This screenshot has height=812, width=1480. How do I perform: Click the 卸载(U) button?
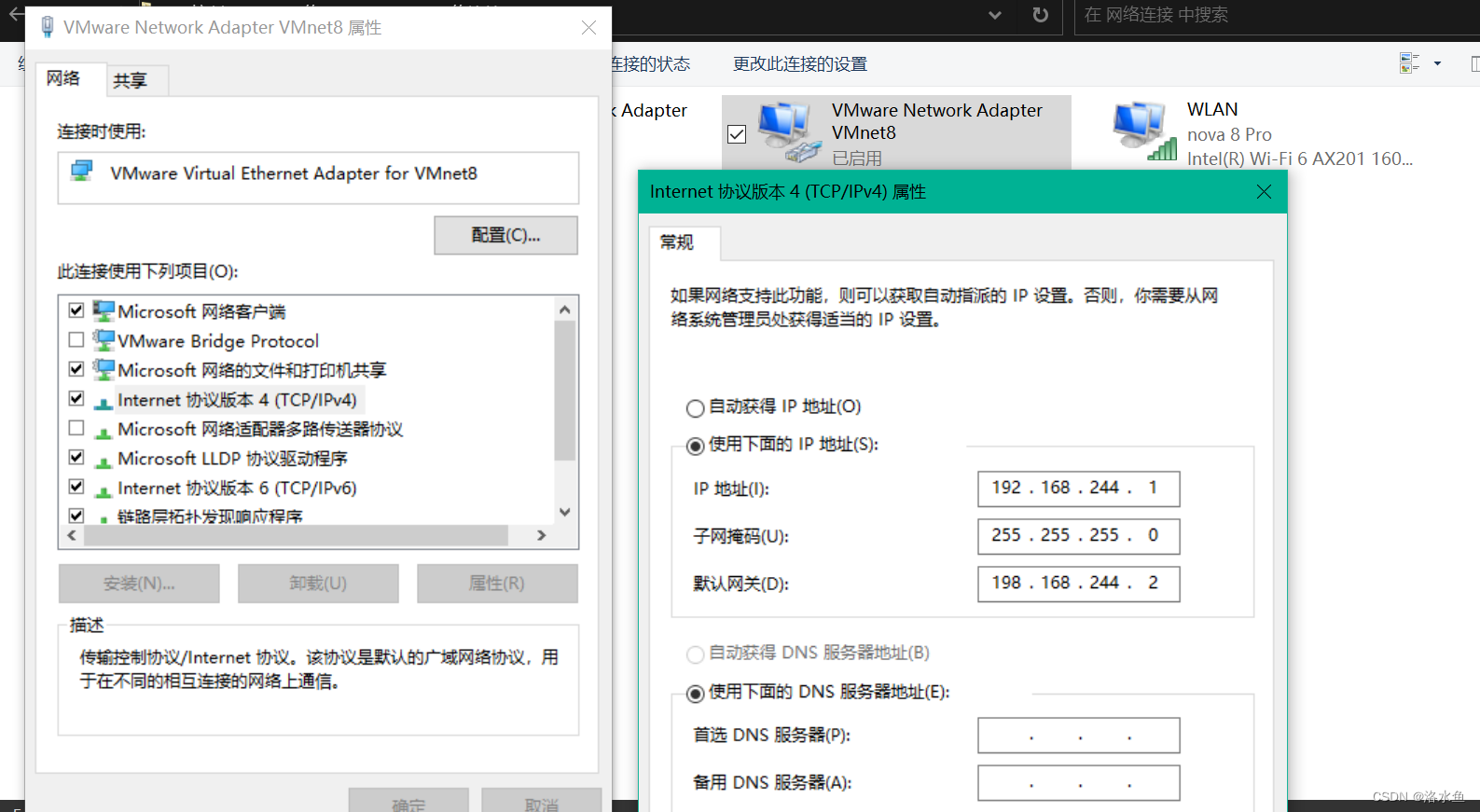318,584
